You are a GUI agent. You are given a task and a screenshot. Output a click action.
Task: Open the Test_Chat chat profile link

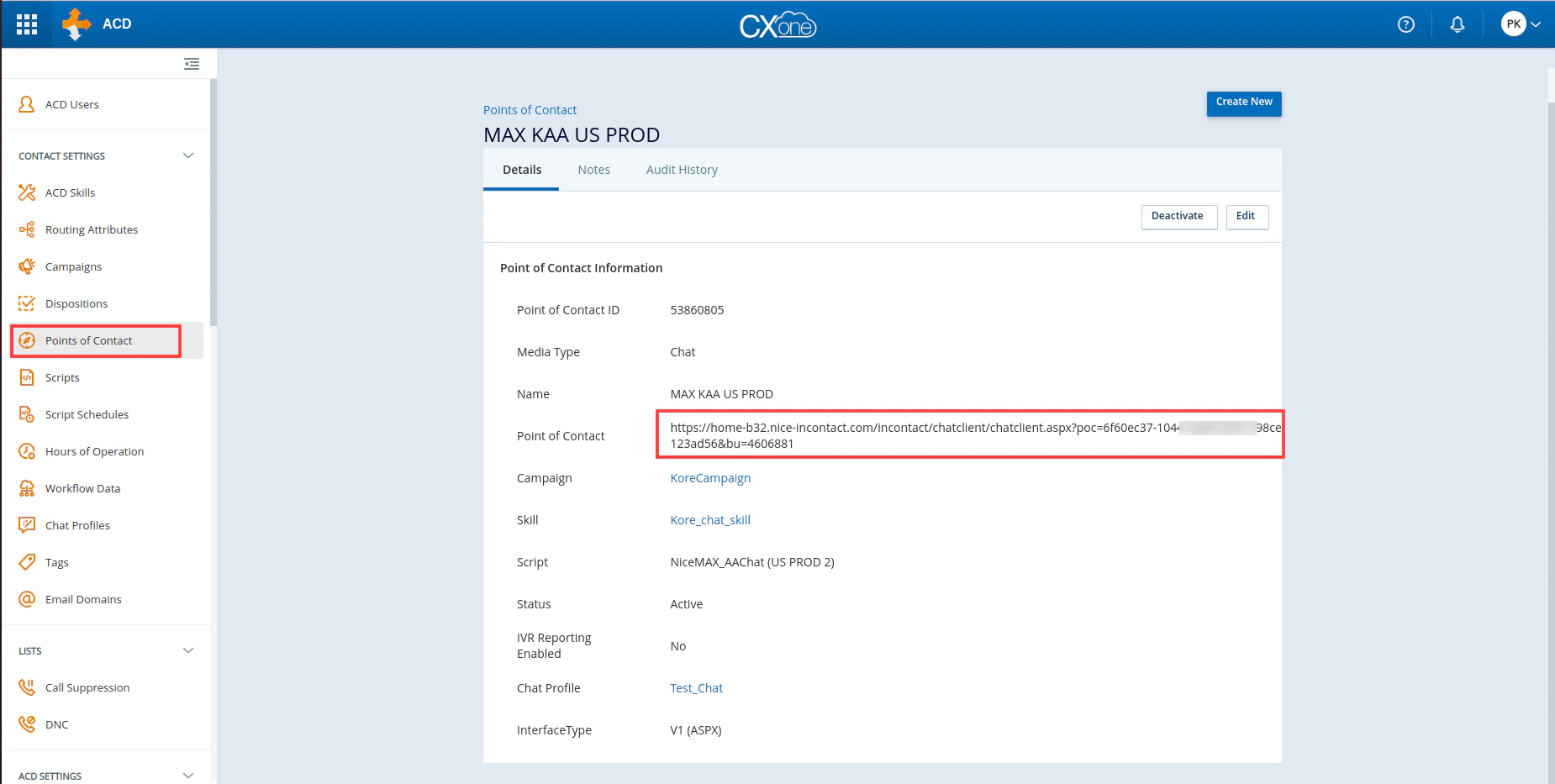coord(696,688)
